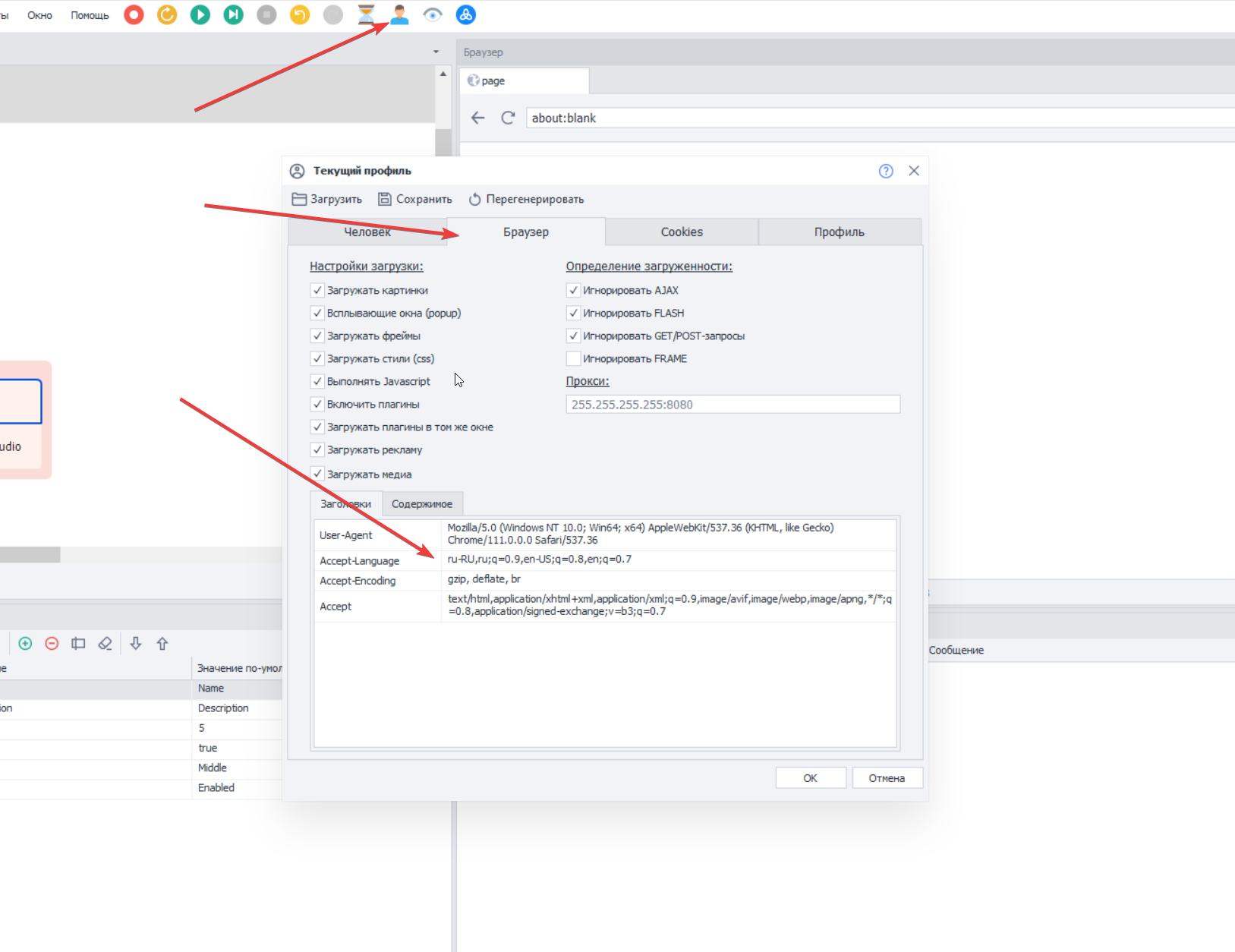
Task: Open the Cookies tab
Action: (x=682, y=232)
